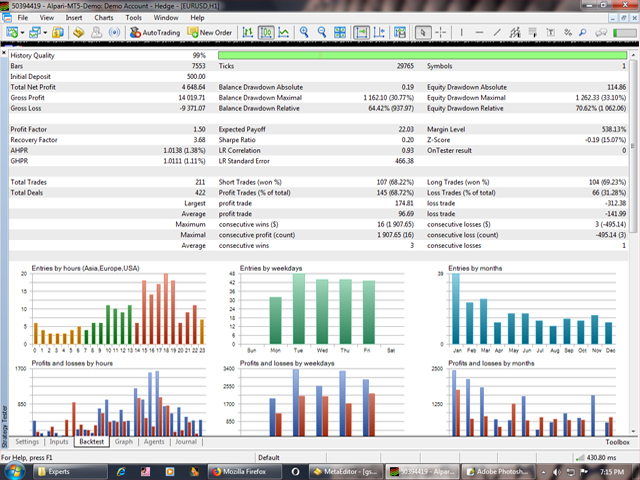Zoom out of the chart

pyautogui.click(x=322, y=32)
